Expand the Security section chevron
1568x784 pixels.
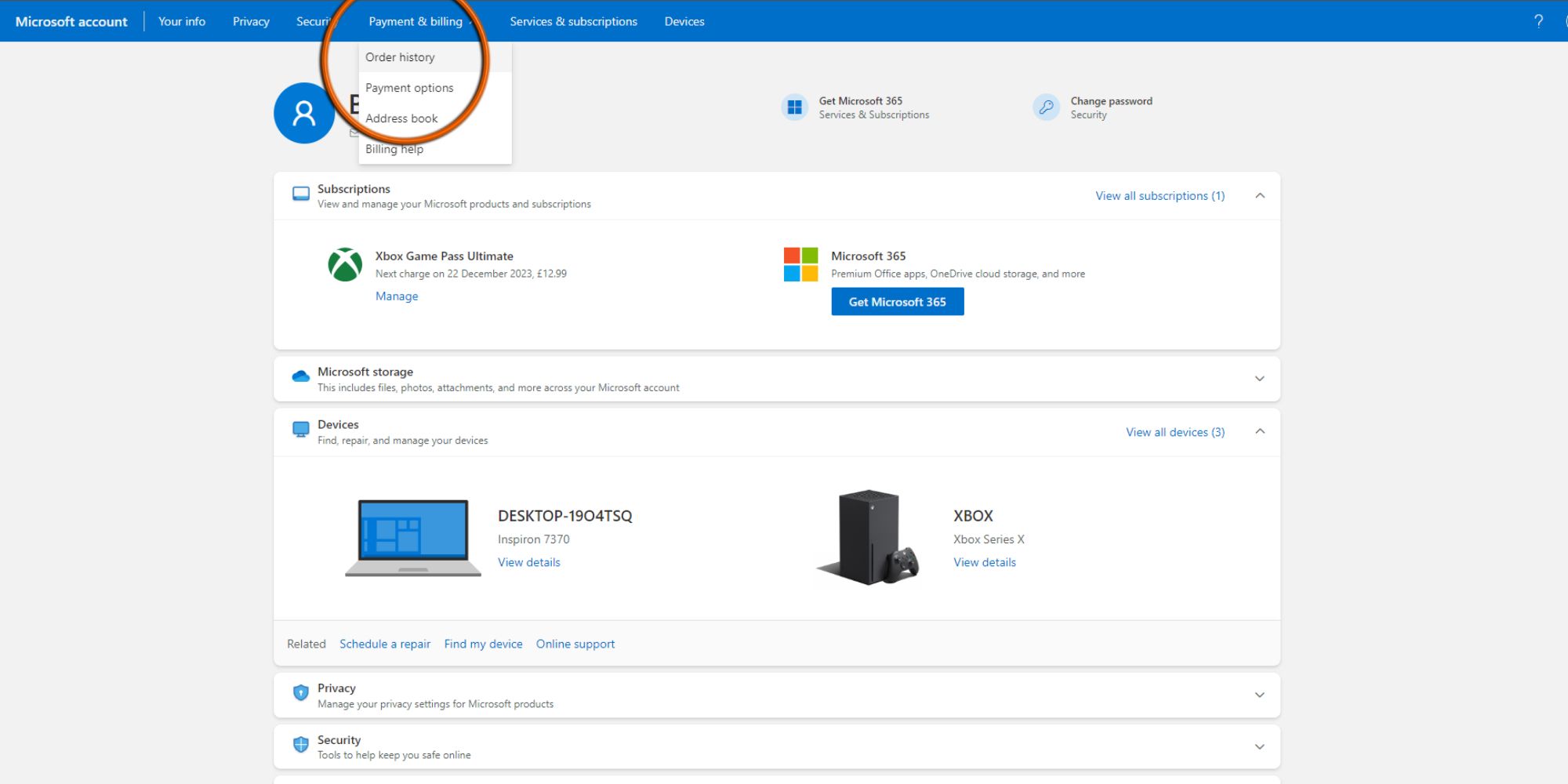point(1260,747)
